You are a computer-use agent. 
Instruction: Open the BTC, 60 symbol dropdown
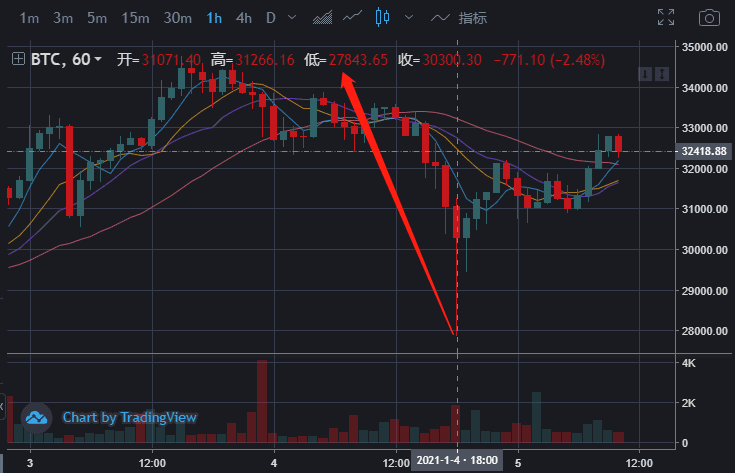pos(66,60)
